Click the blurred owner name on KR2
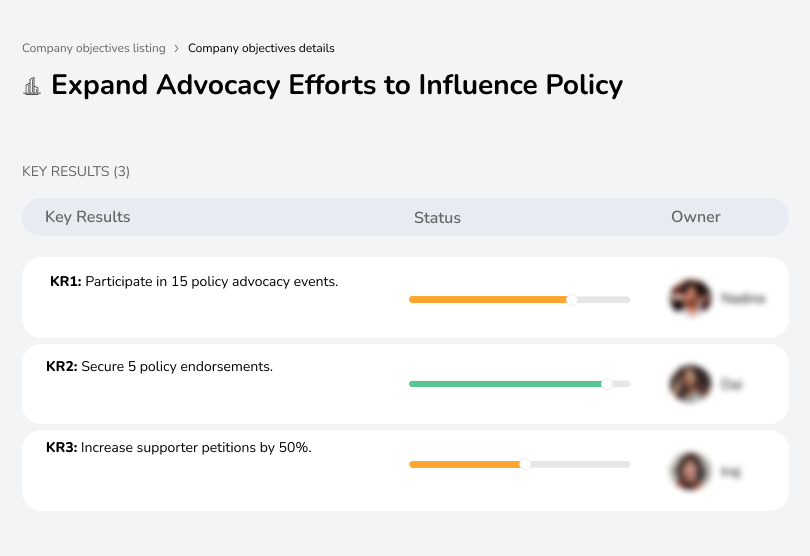Image resolution: width=810 pixels, height=556 pixels. click(731, 384)
